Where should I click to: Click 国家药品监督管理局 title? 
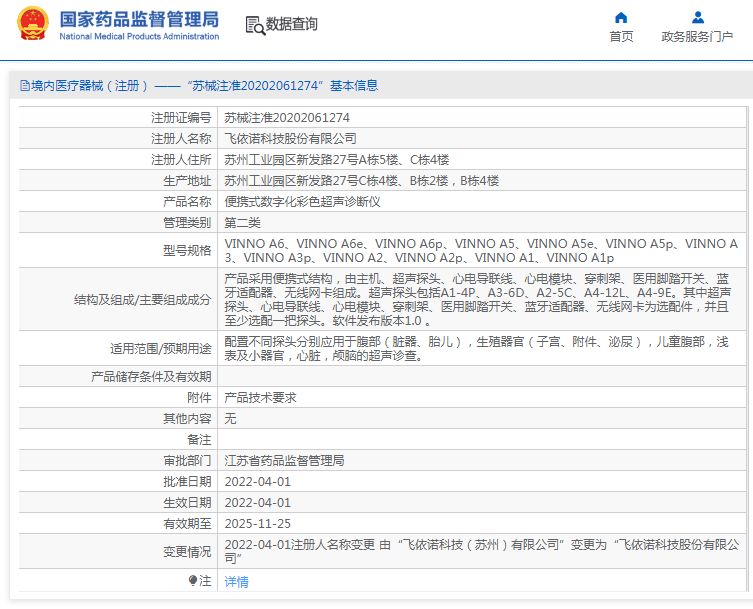139,20
